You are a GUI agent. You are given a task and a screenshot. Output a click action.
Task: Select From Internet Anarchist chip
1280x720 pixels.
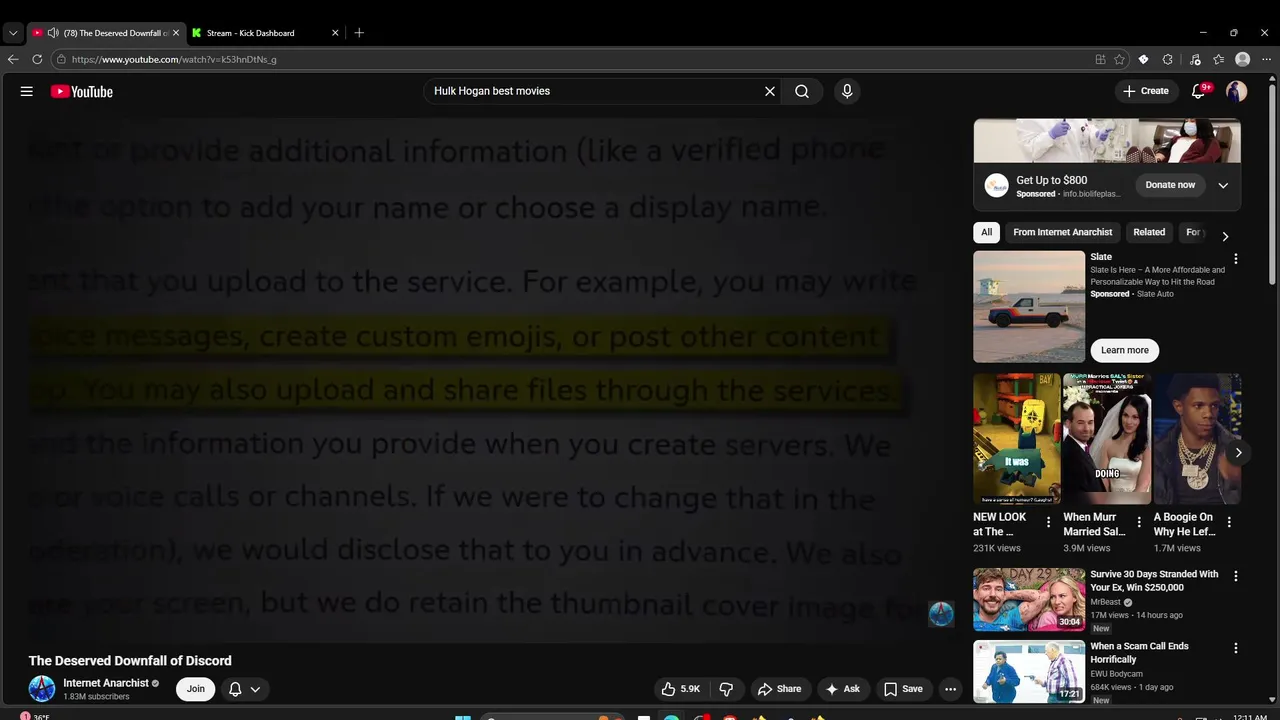(1063, 232)
